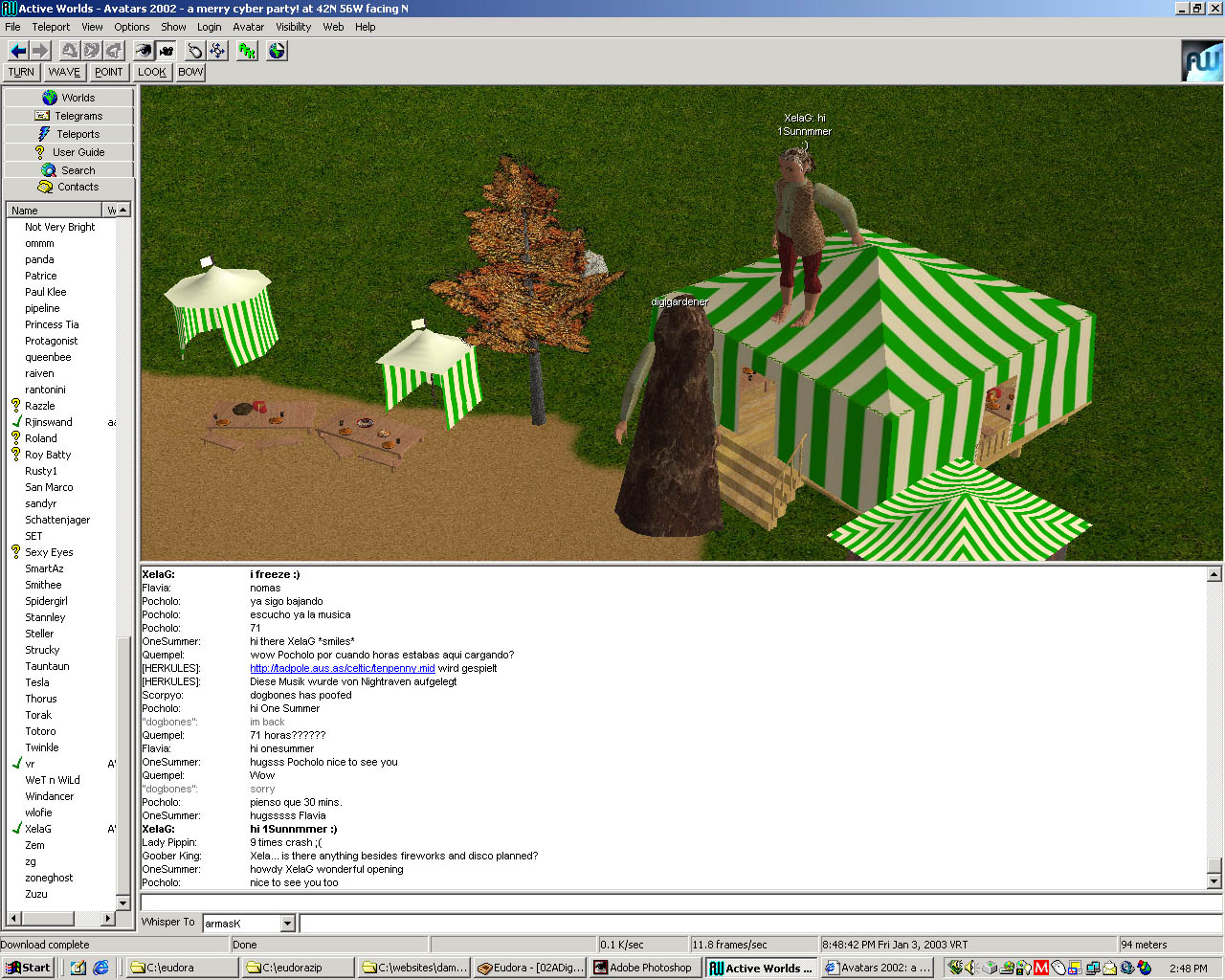Open the Teleports panel
This screenshot has height=980, width=1225.
coord(69,134)
